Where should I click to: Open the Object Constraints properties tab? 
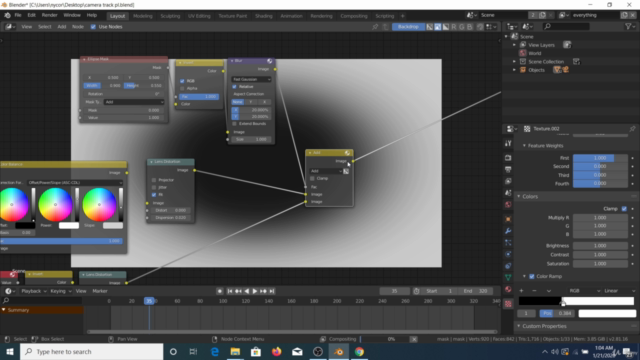508,266
